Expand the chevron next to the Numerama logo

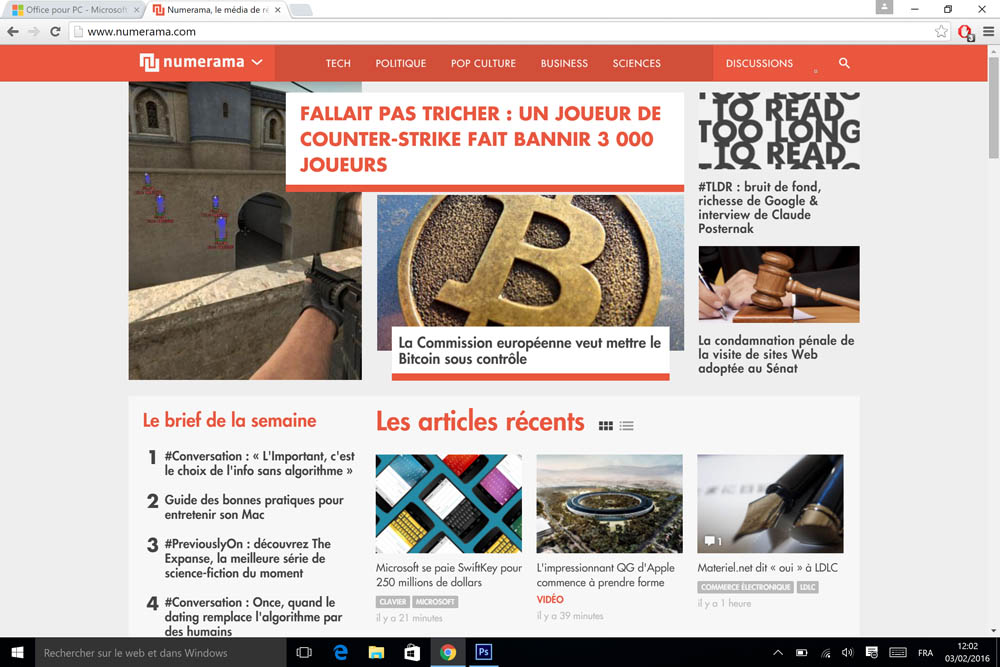pyautogui.click(x=257, y=62)
